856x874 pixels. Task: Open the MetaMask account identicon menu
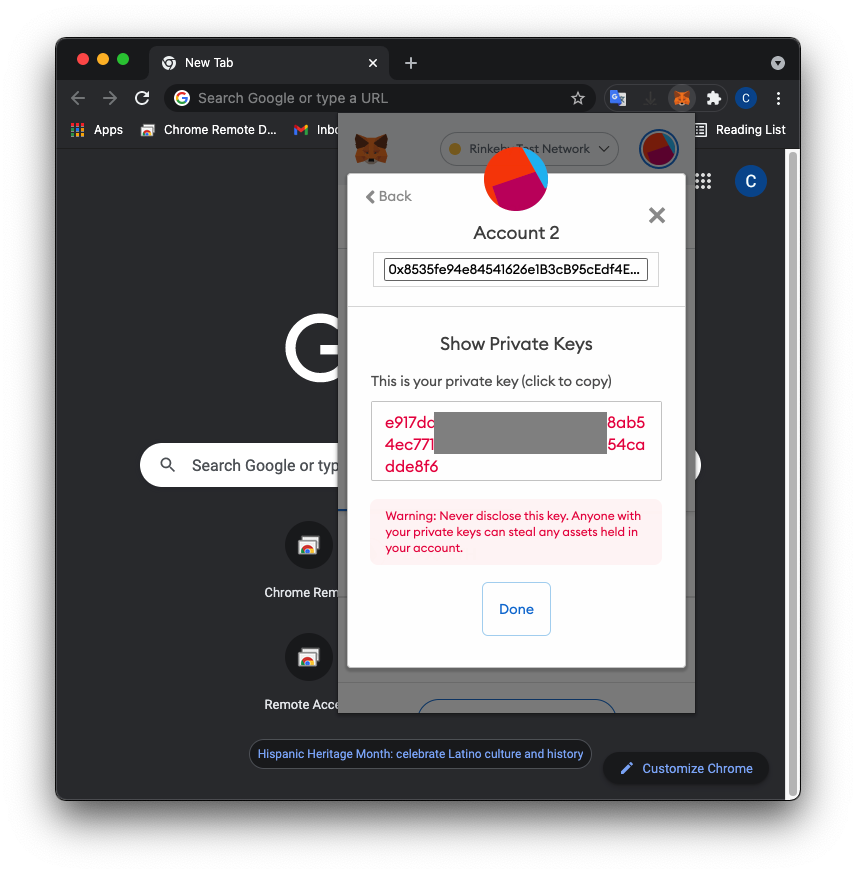point(659,149)
